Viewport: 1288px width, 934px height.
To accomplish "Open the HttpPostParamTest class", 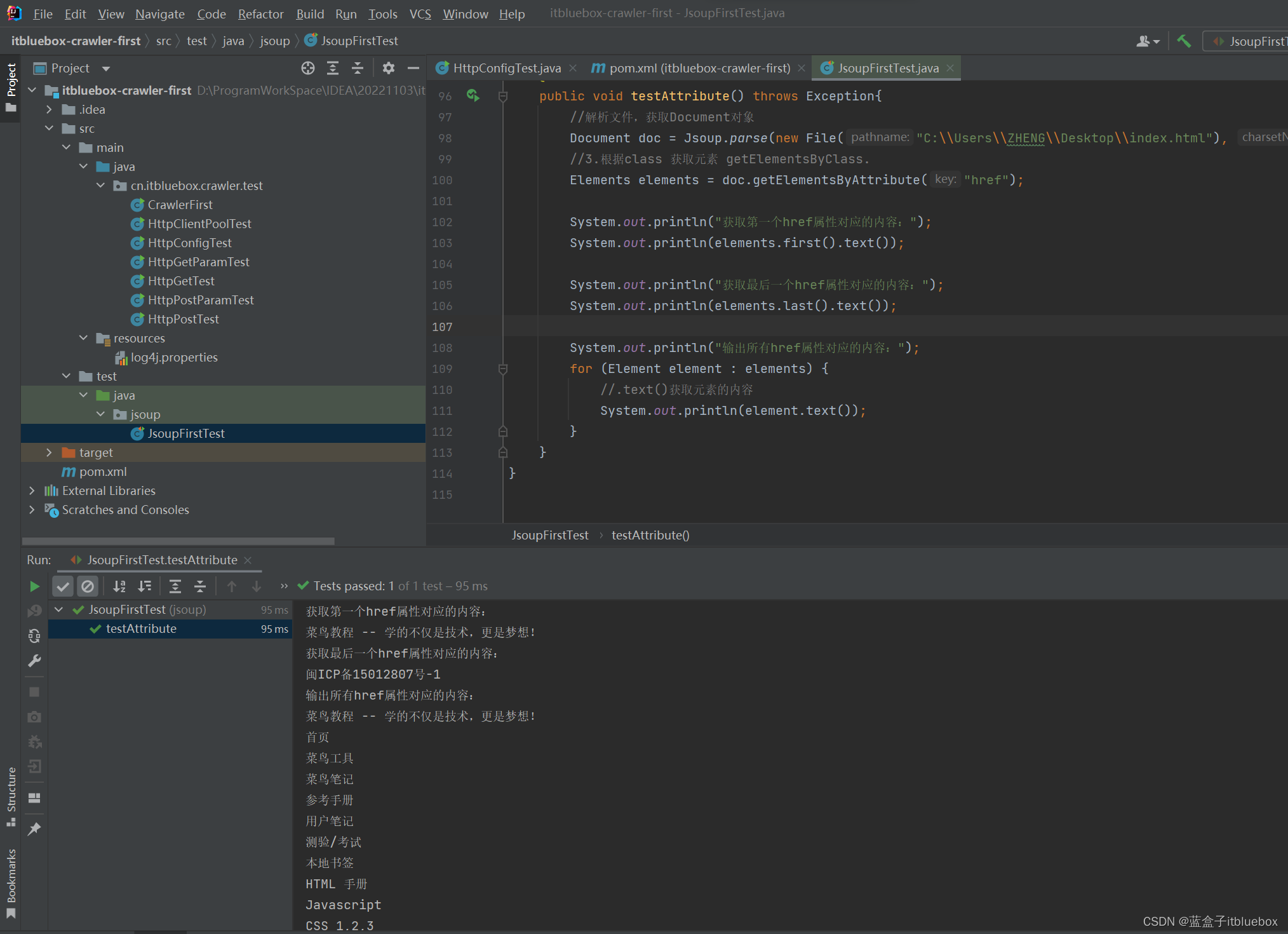I will pos(201,300).
